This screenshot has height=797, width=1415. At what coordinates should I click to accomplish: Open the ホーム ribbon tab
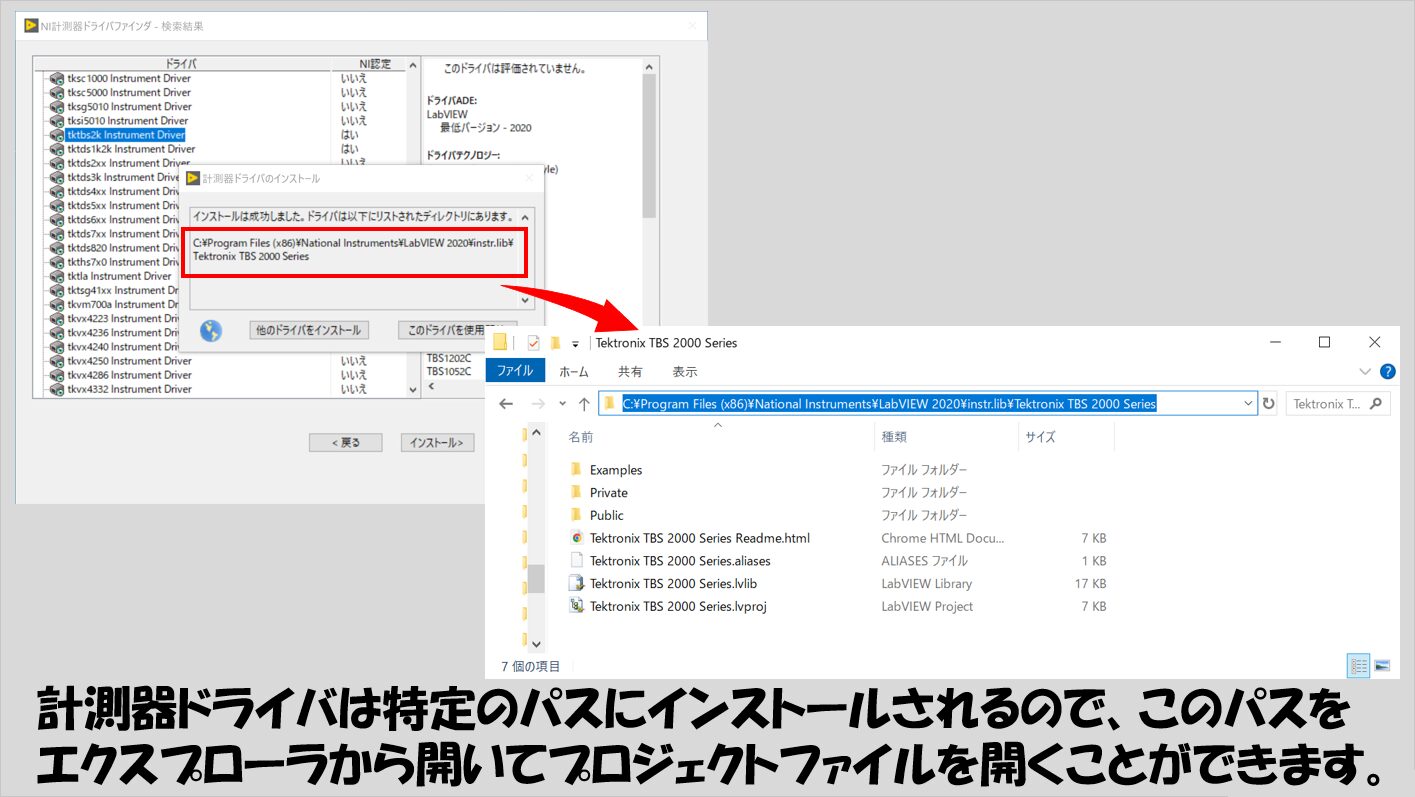pos(574,371)
